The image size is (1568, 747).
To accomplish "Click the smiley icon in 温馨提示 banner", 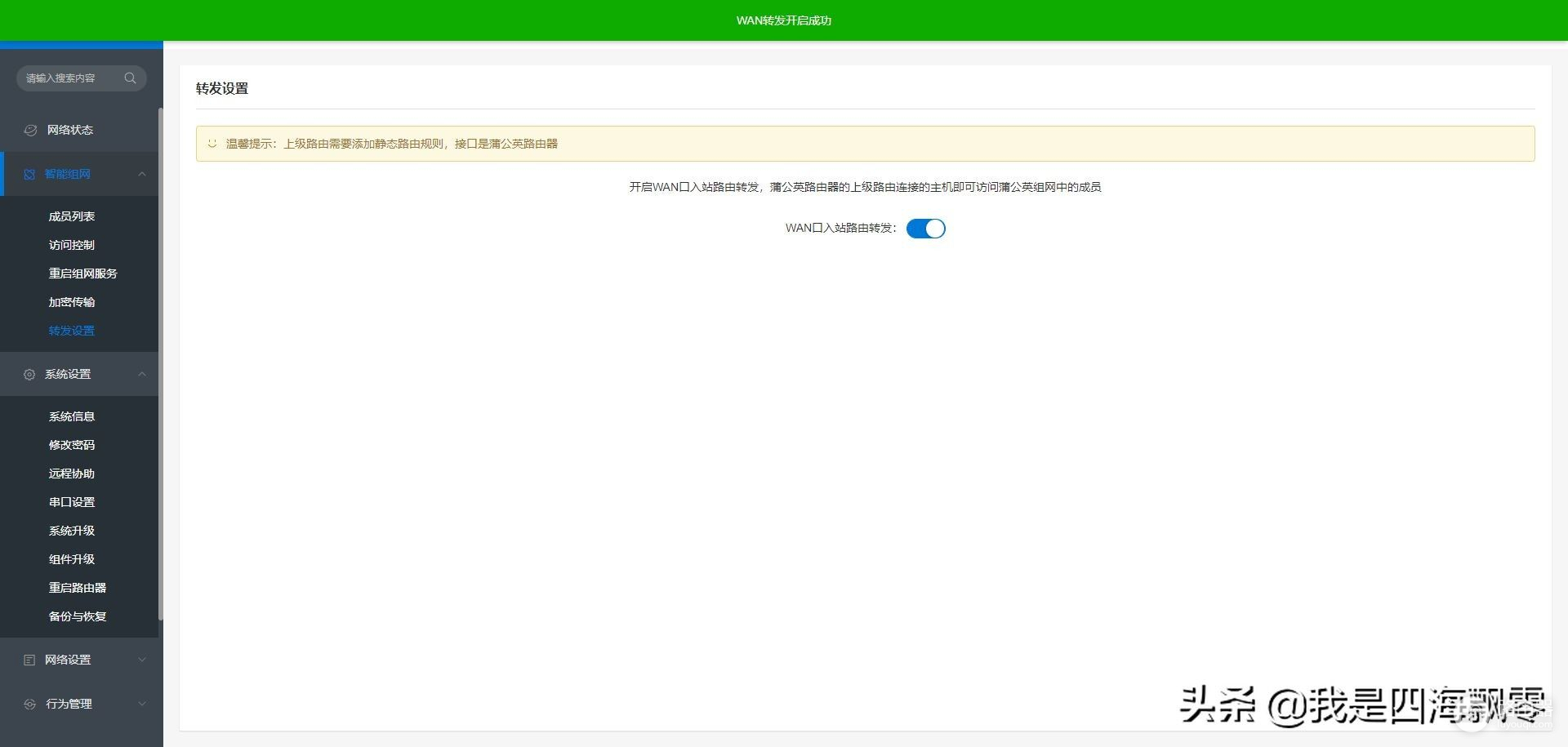I will click(212, 144).
